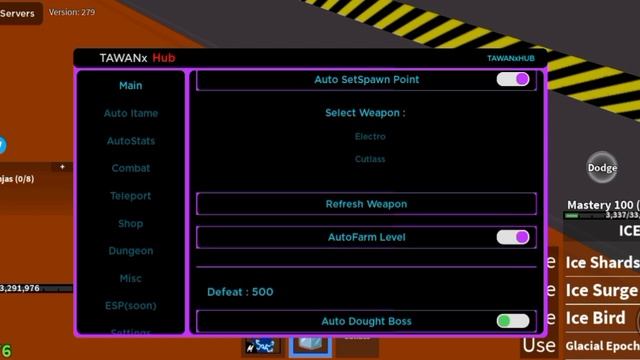The height and width of the screenshot is (360, 640).
Task: Activate the Glacial Epoch skill
Action: point(602,346)
